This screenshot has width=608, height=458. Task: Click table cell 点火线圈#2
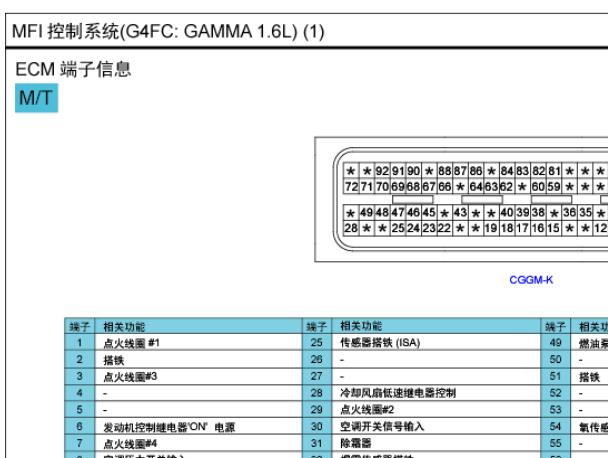coord(436,410)
